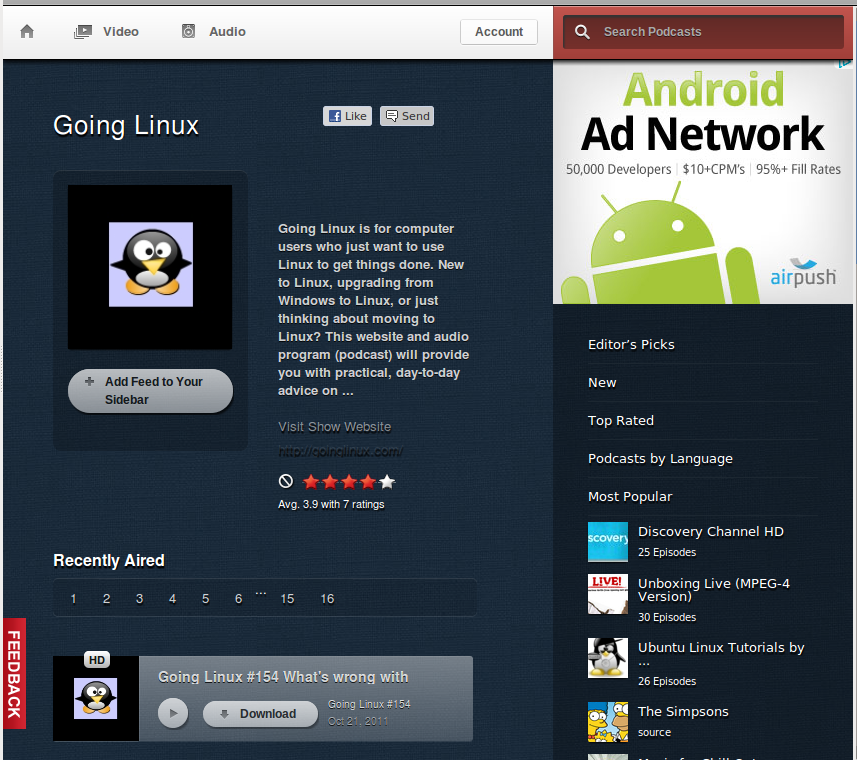Go to page 5 of Recently Aired
The width and height of the screenshot is (857, 760).
coord(206,599)
